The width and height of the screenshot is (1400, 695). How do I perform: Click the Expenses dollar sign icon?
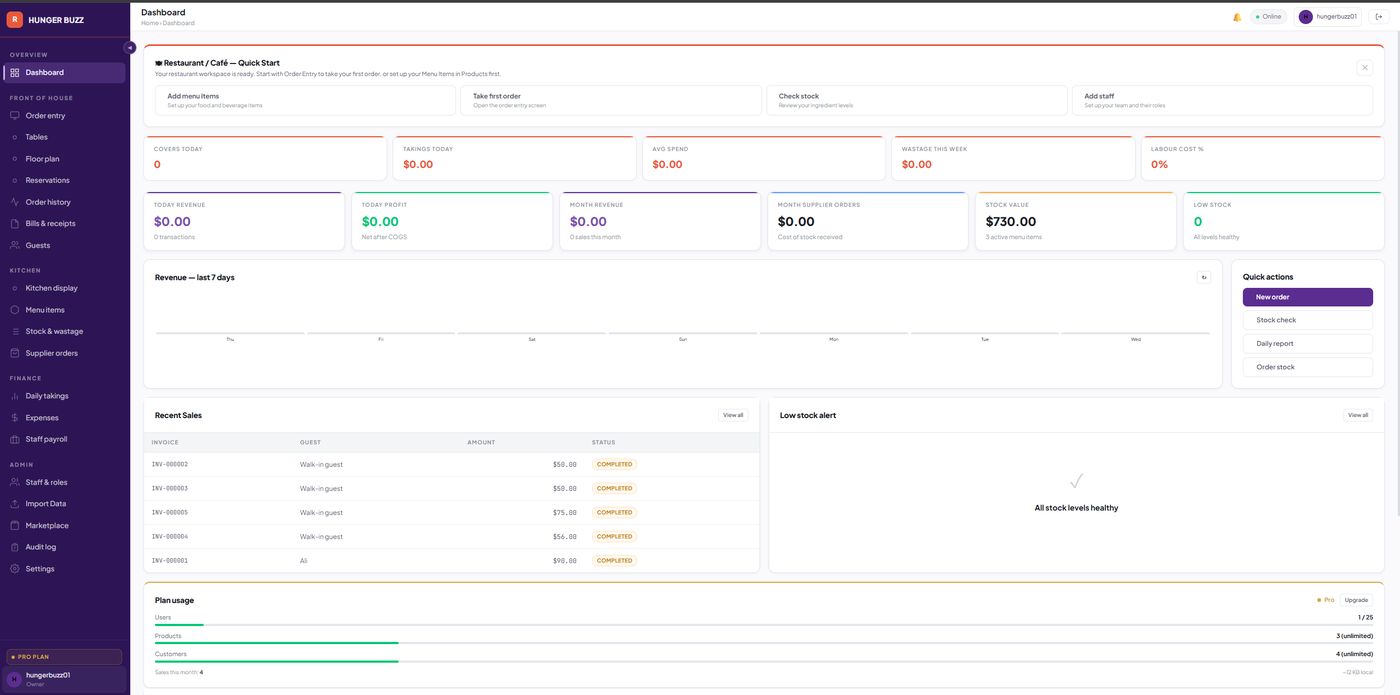coord(15,417)
